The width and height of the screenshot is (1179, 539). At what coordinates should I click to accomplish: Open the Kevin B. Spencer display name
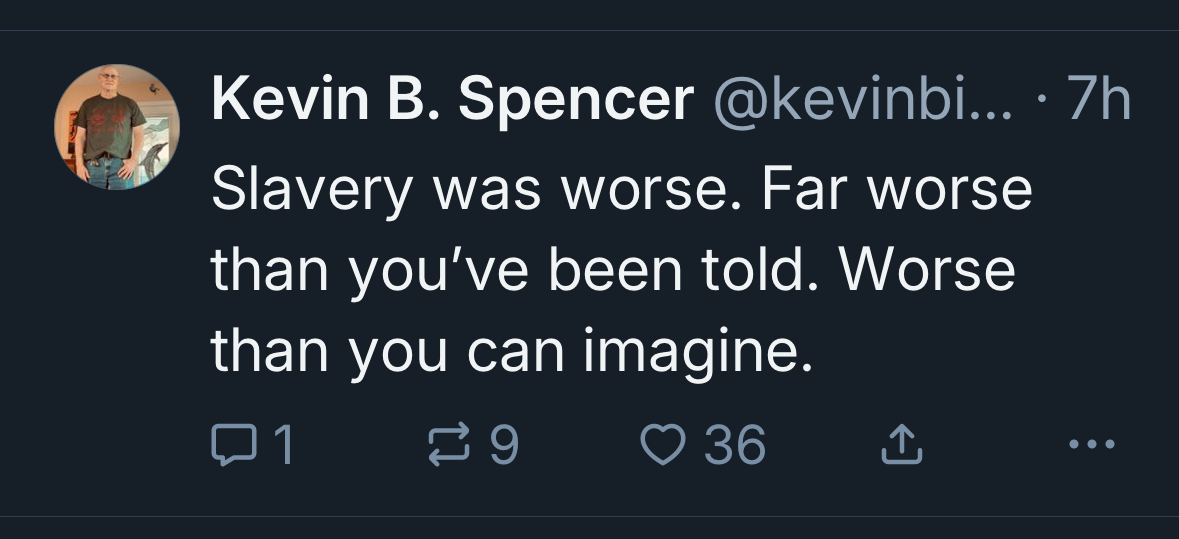[452, 100]
